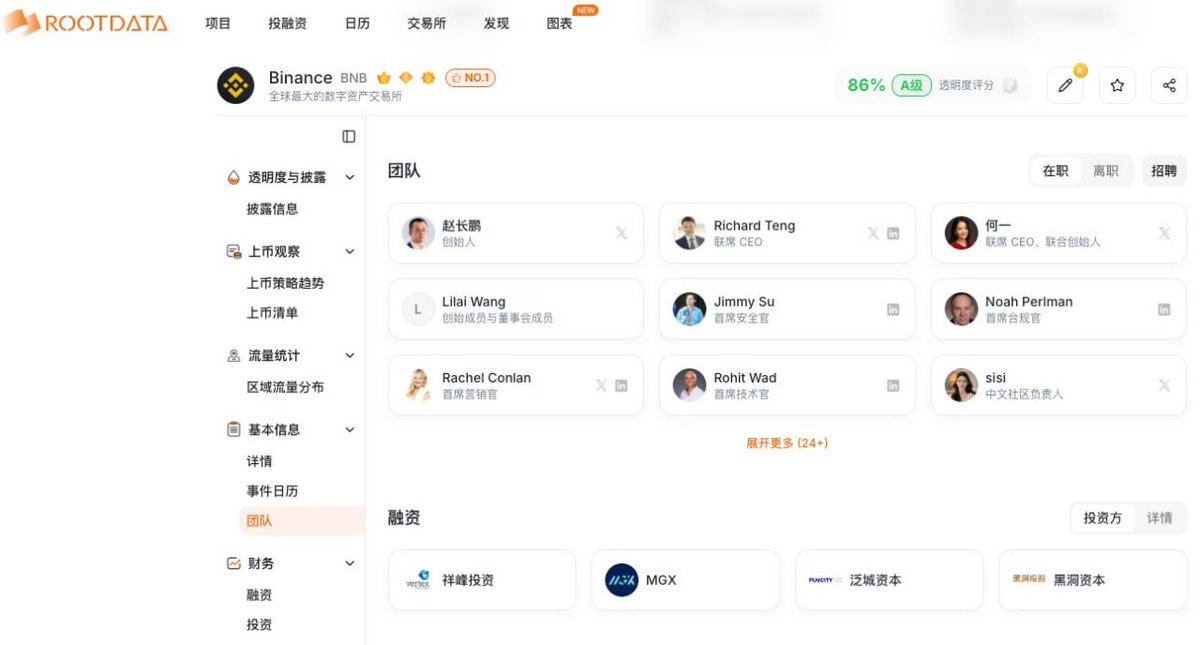This screenshot has width=1200, height=645.
Task: Open Rachel Conlan's LinkedIn icon
Action: tap(621, 385)
